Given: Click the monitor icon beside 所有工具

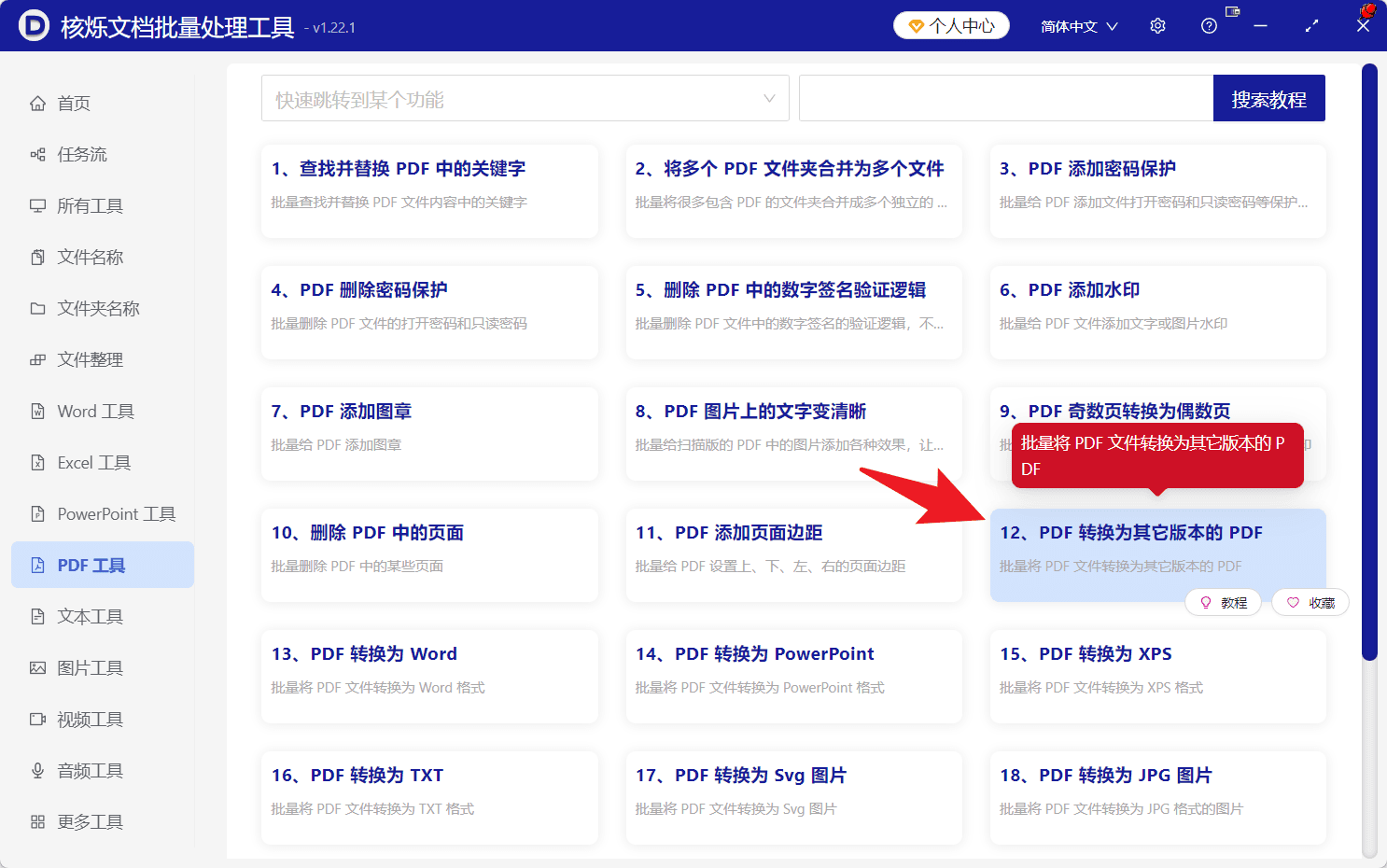Looking at the screenshot, I should [x=37, y=206].
